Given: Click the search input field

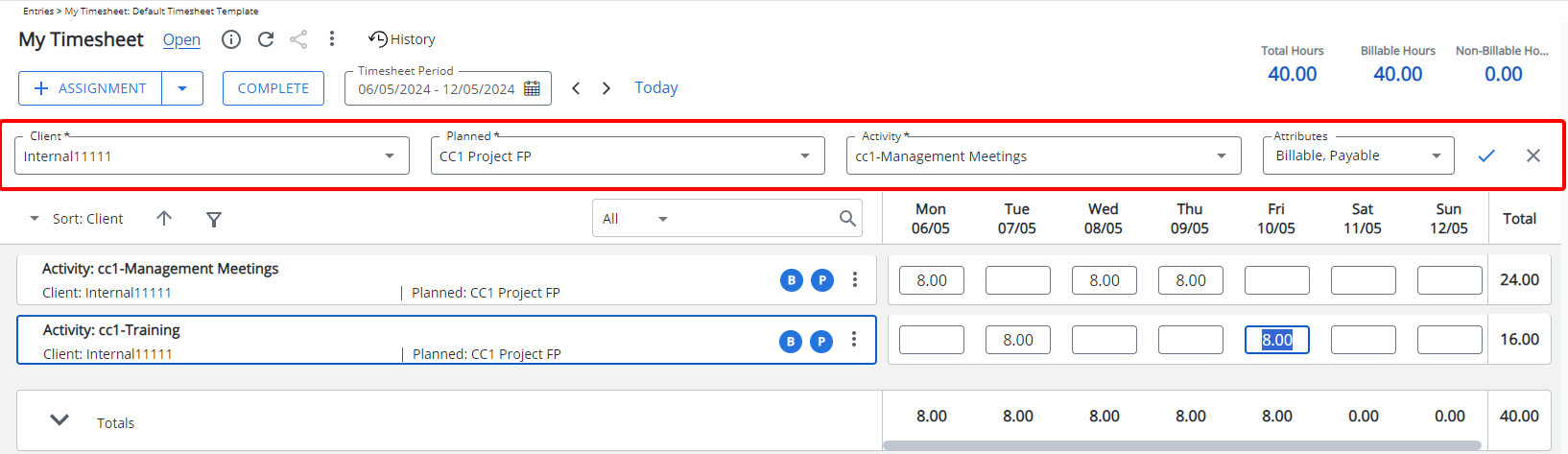Looking at the screenshot, I should 753,219.
